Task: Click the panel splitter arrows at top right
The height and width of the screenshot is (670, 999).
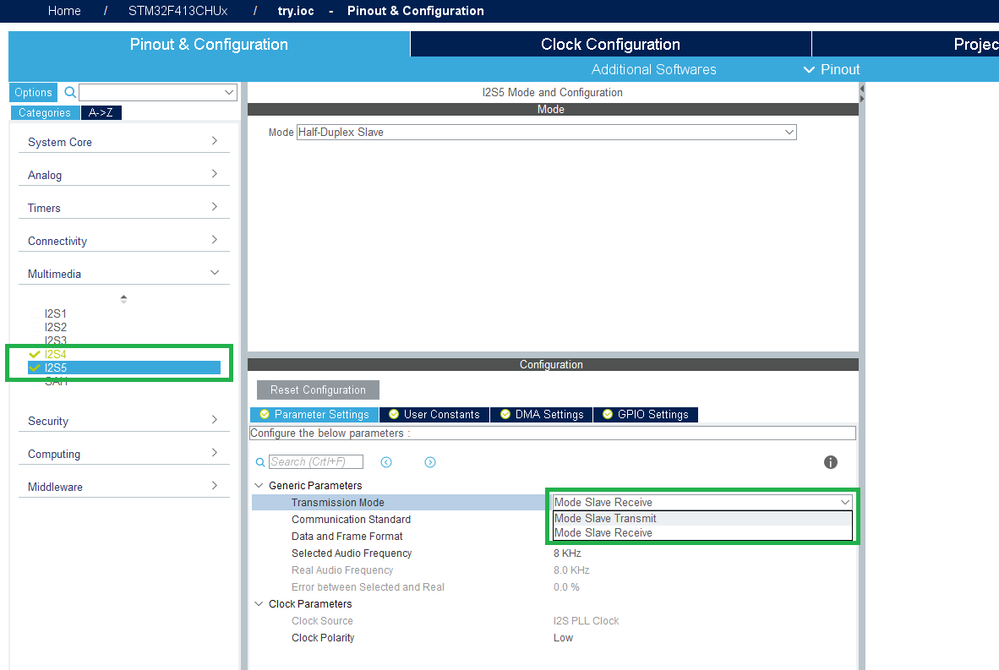Action: click(x=862, y=94)
